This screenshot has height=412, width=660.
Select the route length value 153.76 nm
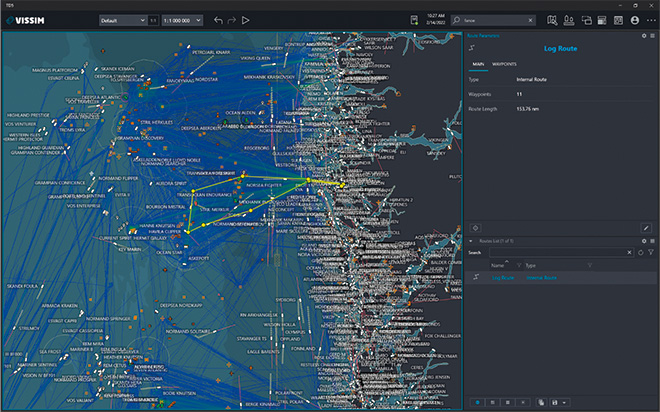527,109
